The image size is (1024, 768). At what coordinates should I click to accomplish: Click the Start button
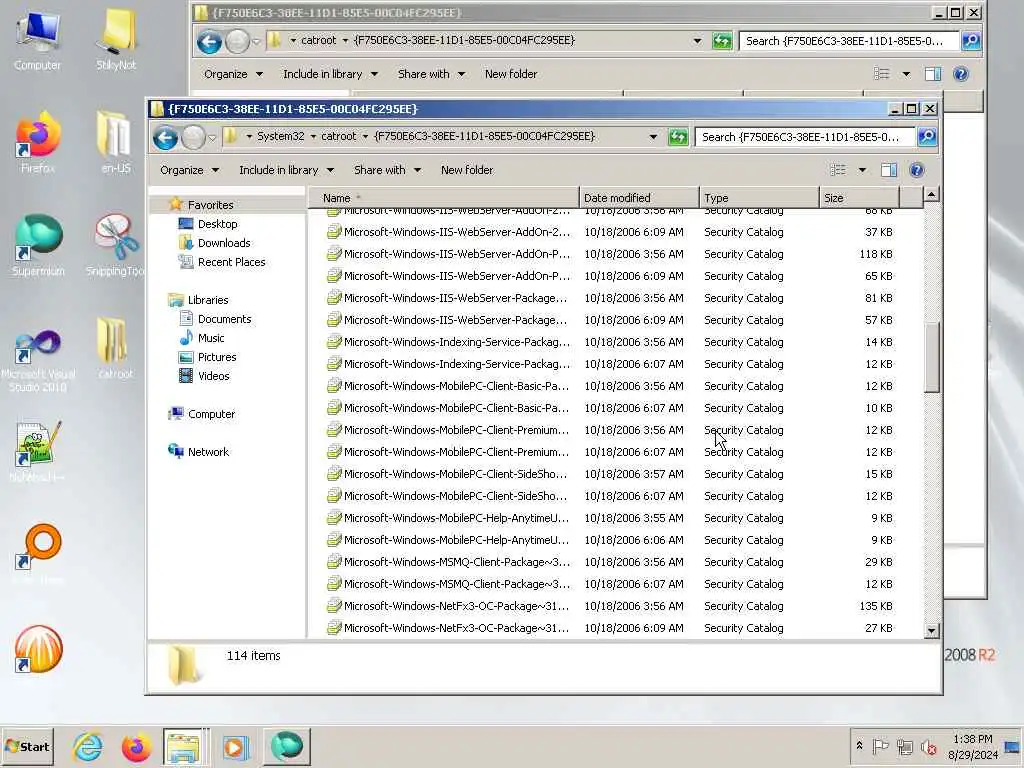click(x=27, y=746)
